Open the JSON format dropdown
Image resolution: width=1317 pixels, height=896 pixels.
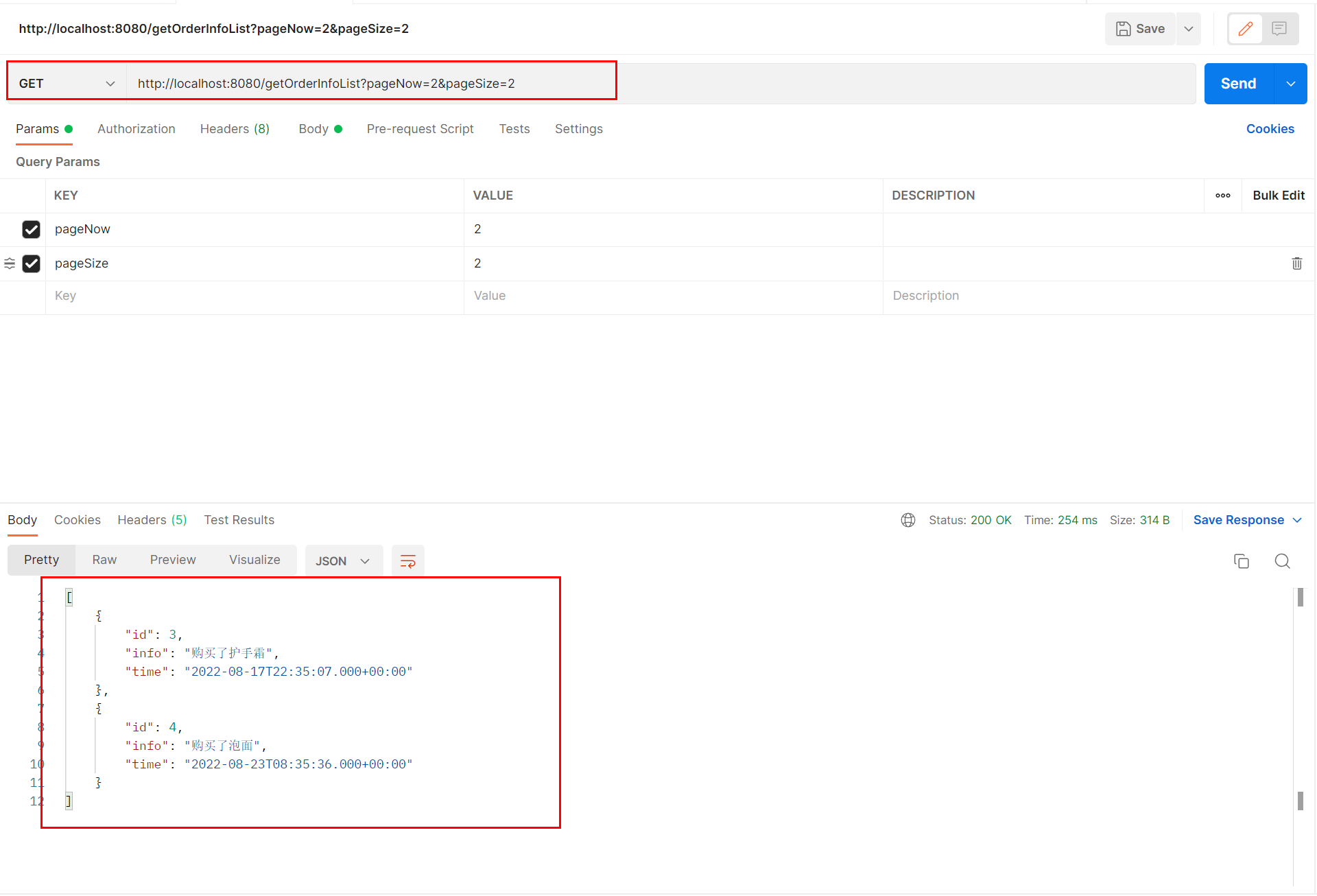(342, 561)
